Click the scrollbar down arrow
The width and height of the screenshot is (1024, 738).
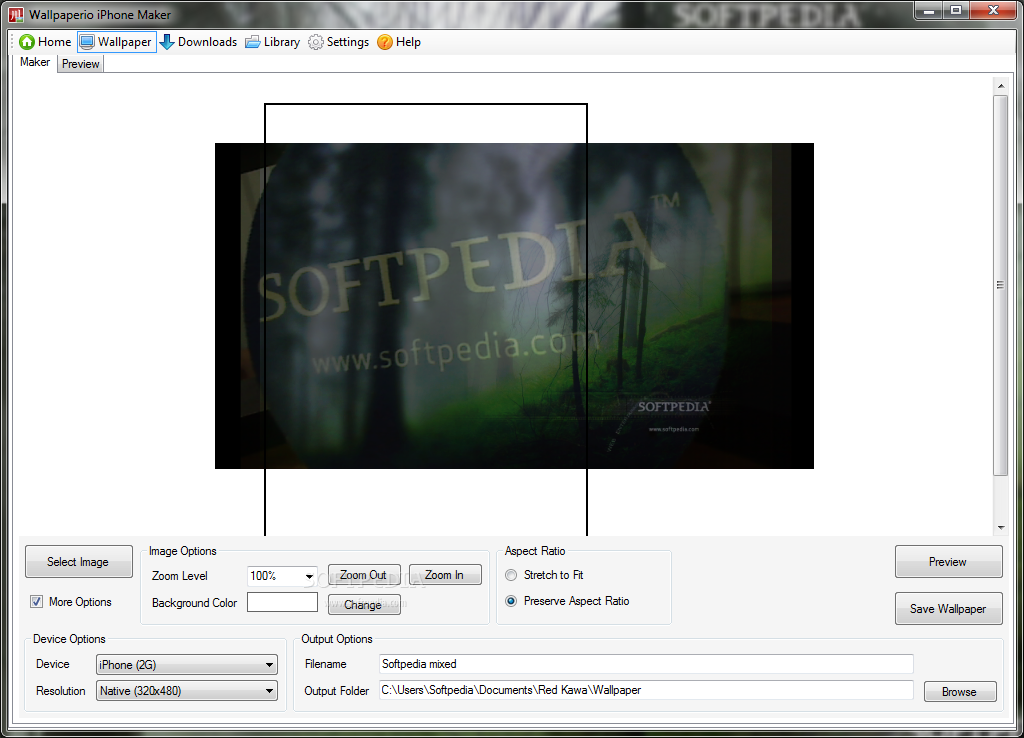[1000, 528]
